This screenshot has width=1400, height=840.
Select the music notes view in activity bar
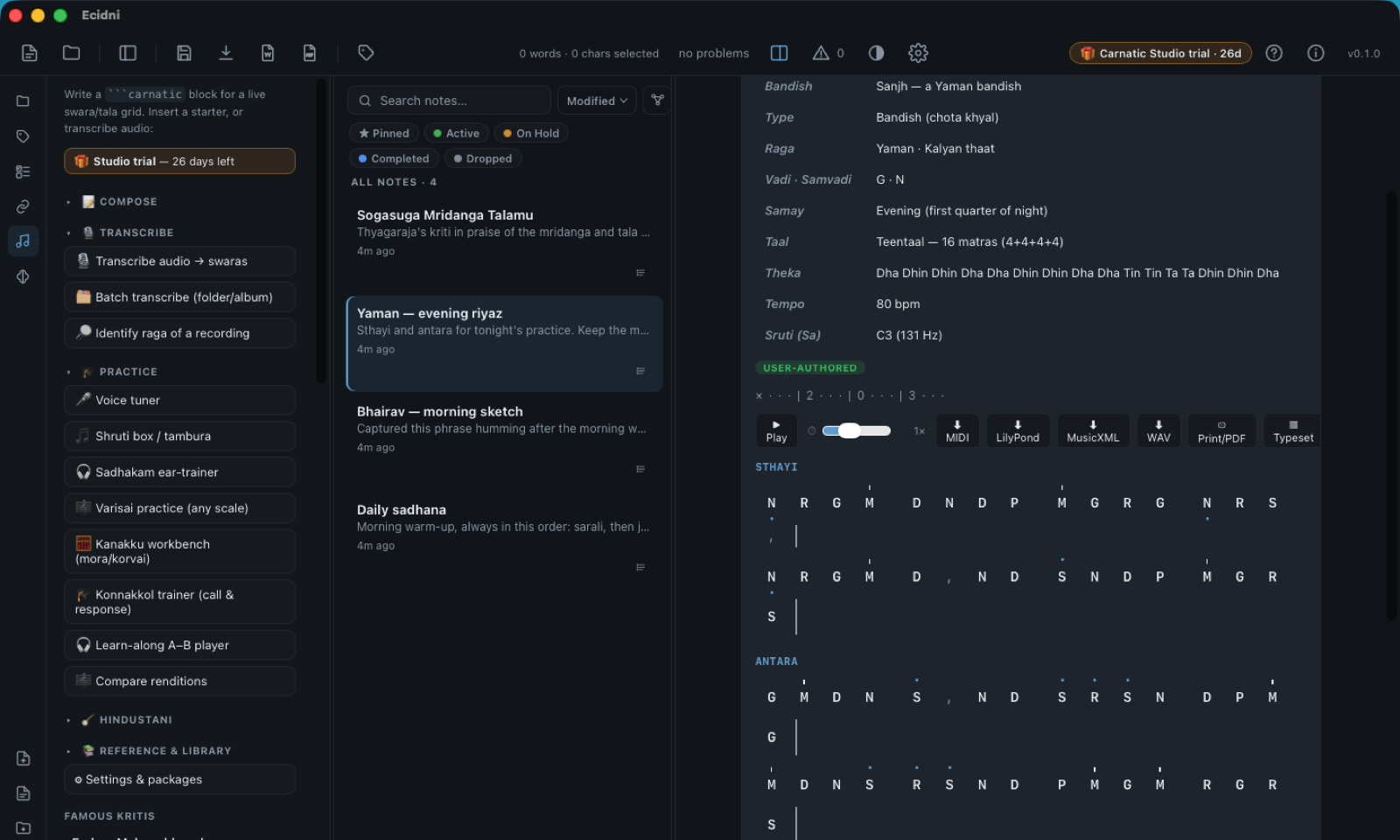coord(23,241)
